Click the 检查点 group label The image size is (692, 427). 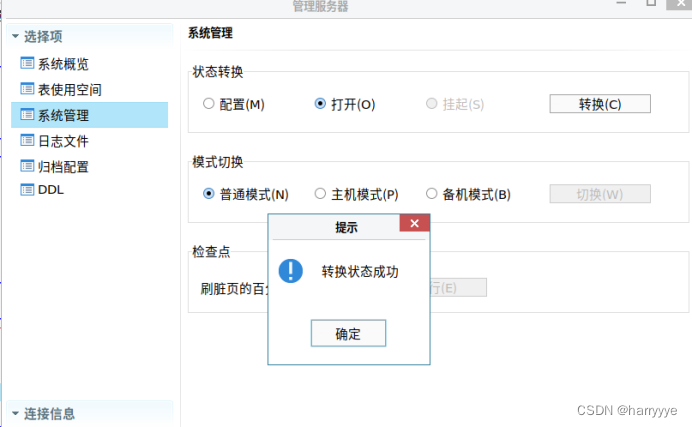point(211,251)
